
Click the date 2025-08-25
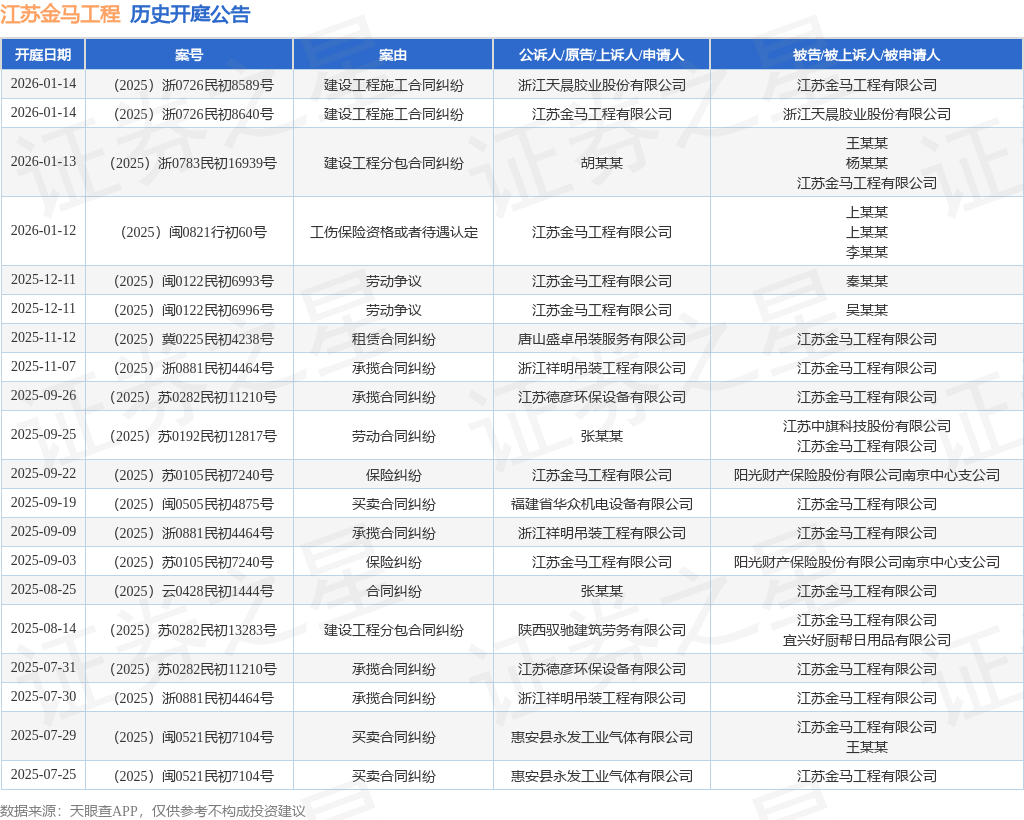43,590
